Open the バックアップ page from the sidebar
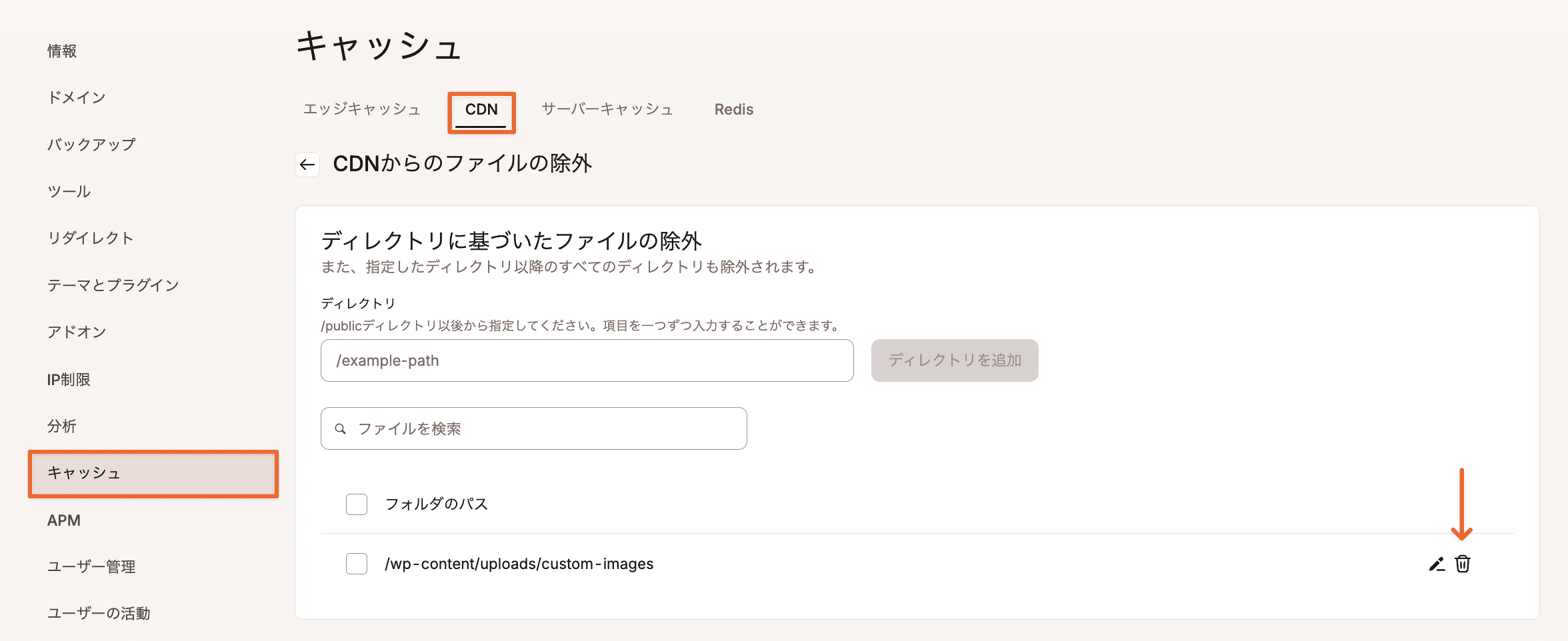The height and width of the screenshot is (641, 1568). [92, 143]
